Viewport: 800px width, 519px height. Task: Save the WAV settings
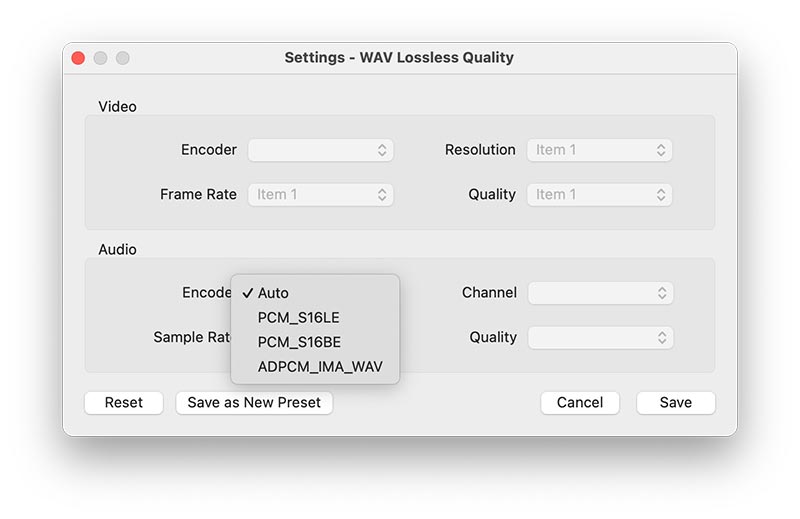pyautogui.click(x=676, y=402)
